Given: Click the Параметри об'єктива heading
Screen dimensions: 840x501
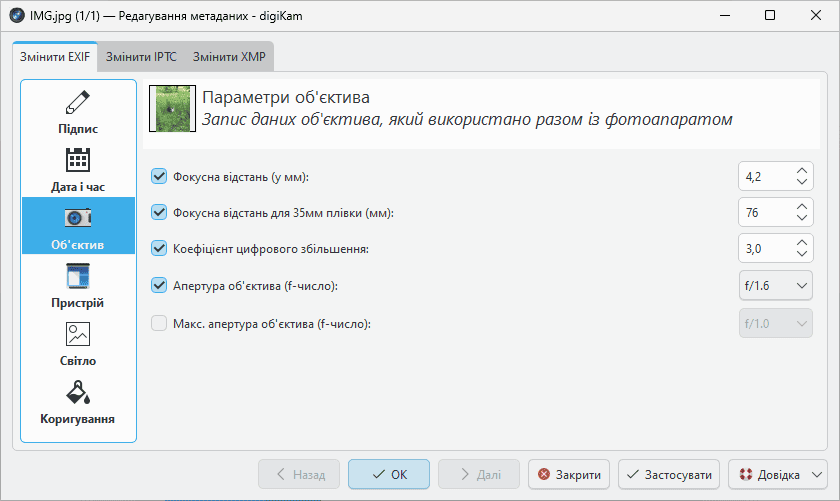Looking at the screenshot, I should tap(286, 98).
